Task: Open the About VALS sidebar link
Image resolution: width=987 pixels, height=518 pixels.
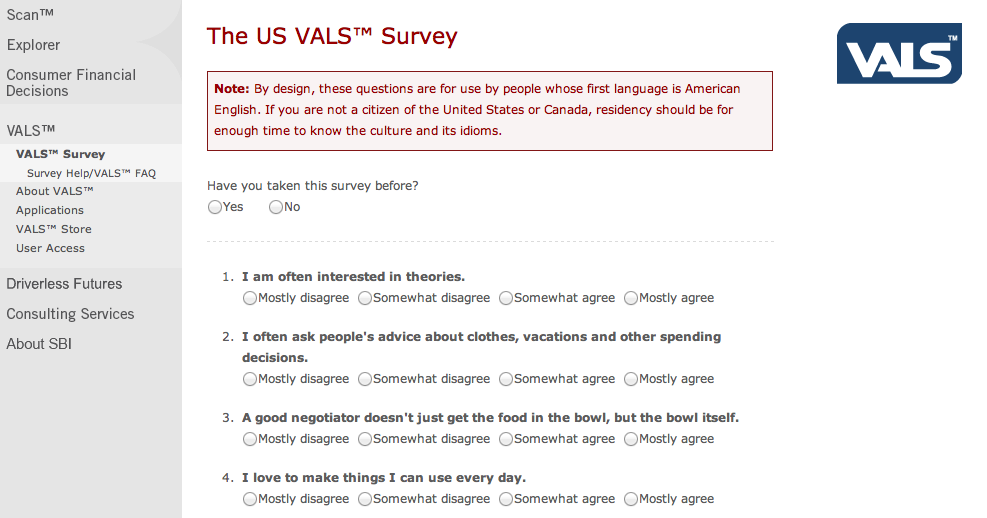Action: click(x=55, y=191)
